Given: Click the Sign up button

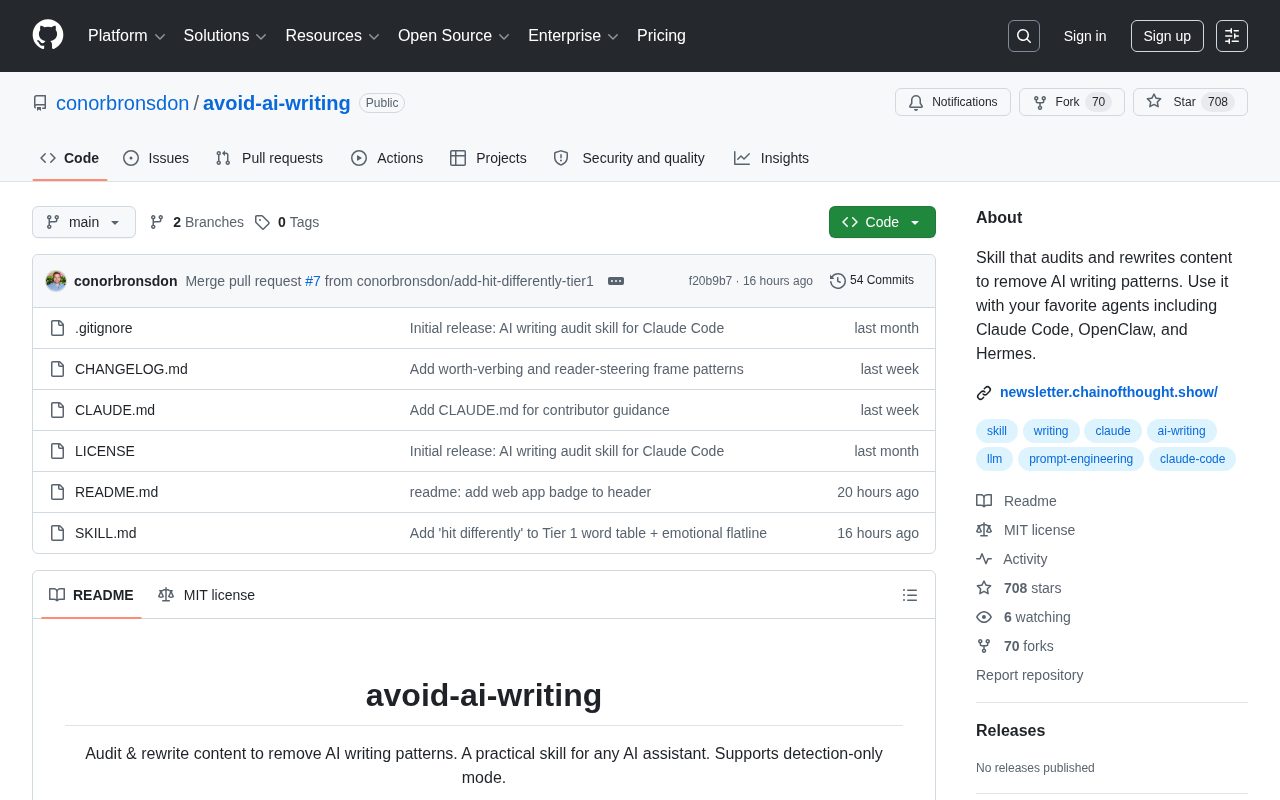Looking at the screenshot, I should click(x=1167, y=36).
